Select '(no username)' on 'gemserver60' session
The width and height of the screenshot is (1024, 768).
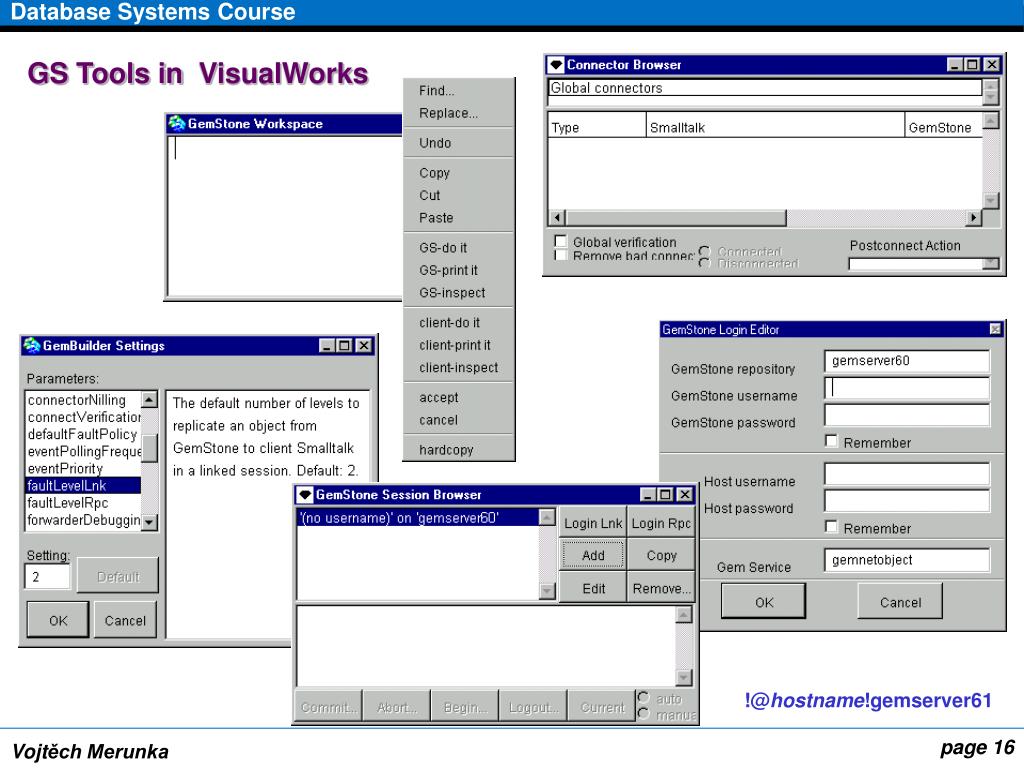point(418,518)
